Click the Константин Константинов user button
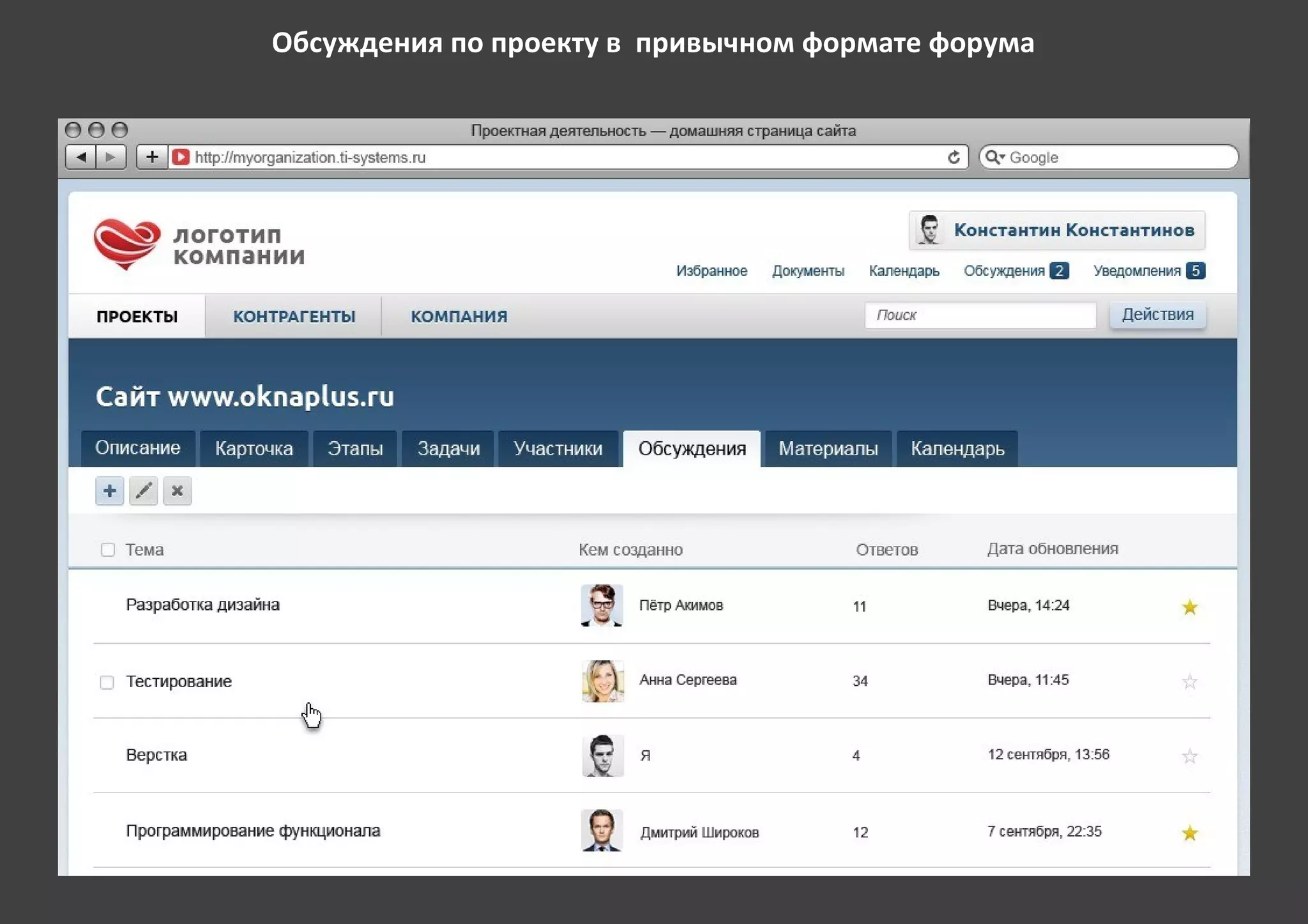This screenshot has height=924, width=1308. pos(1057,230)
